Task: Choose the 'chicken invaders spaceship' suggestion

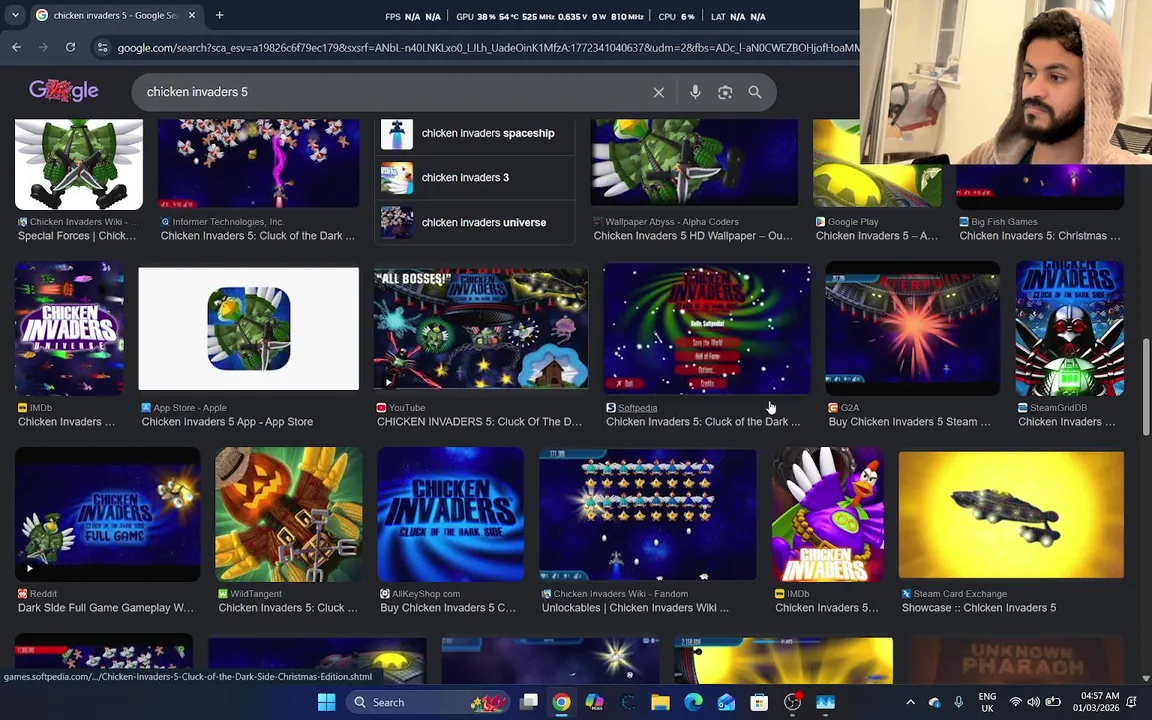Action: click(x=475, y=134)
